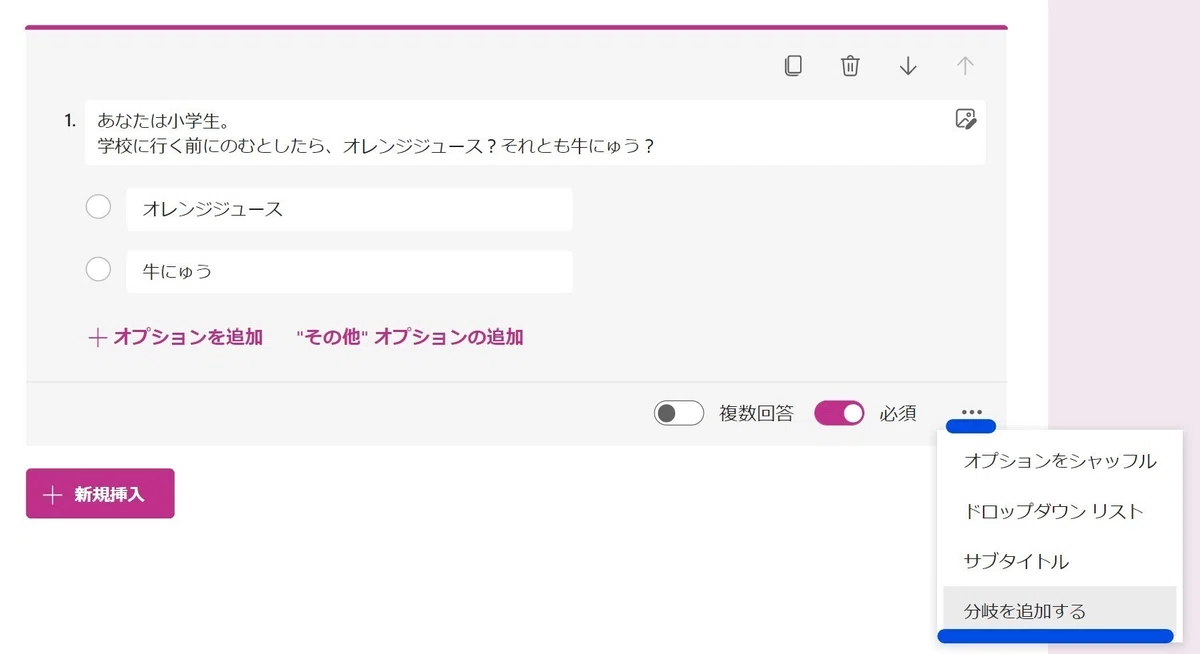This screenshot has width=1200, height=654.
Task: Edit the 牛にゅう option field
Action: 349,271
